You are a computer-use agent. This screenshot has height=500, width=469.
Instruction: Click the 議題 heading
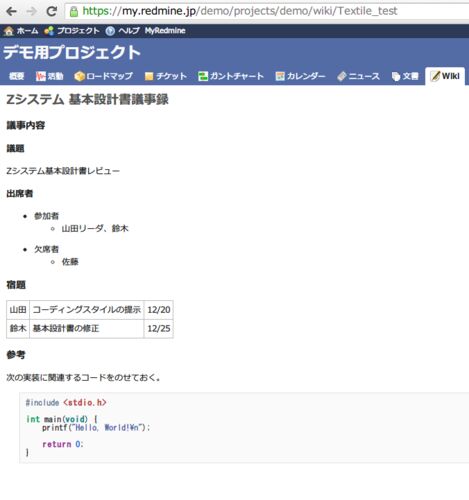(x=15, y=148)
